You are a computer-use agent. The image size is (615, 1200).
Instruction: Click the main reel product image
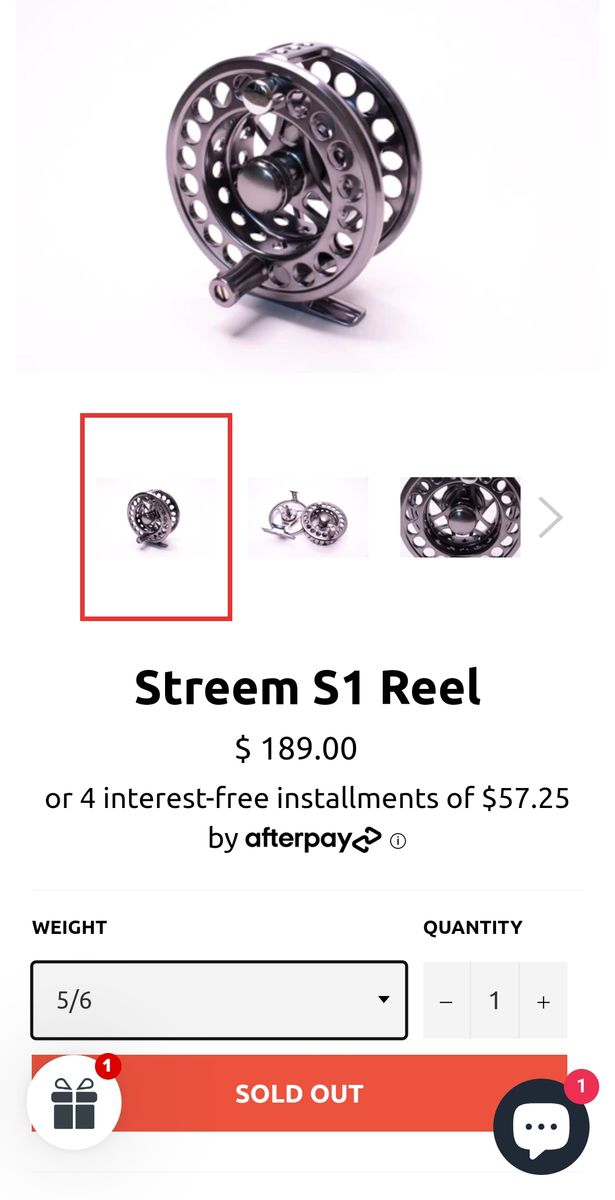pos(307,187)
